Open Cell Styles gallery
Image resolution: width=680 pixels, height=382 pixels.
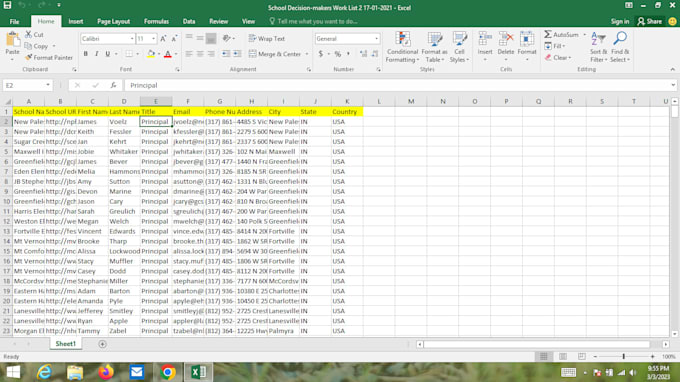[x=459, y=47]
